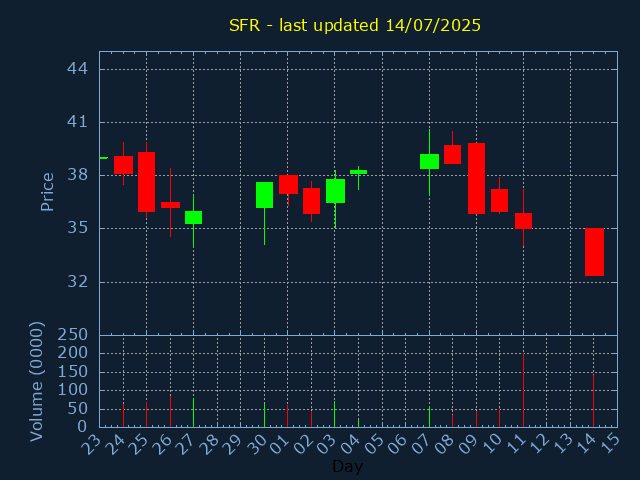The image size is (640, 480).
Task: Click the Day axis title
Action: click(347, 466)
